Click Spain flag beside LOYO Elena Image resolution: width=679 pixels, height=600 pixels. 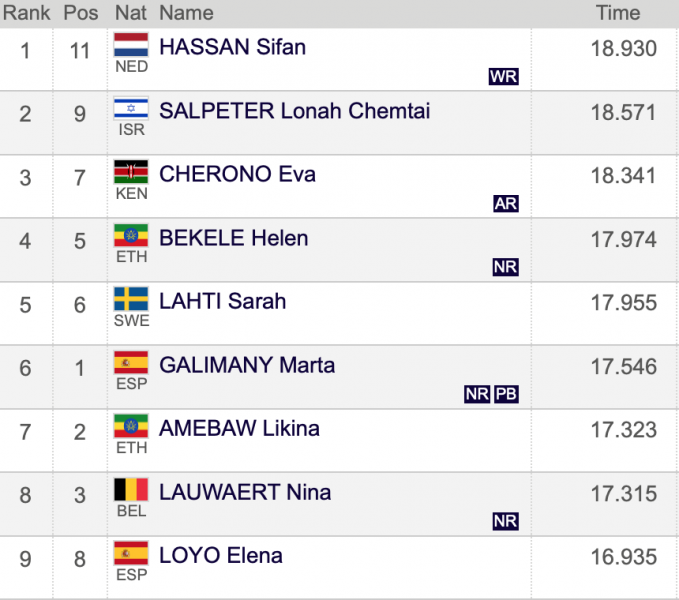(x=131, y=553)
